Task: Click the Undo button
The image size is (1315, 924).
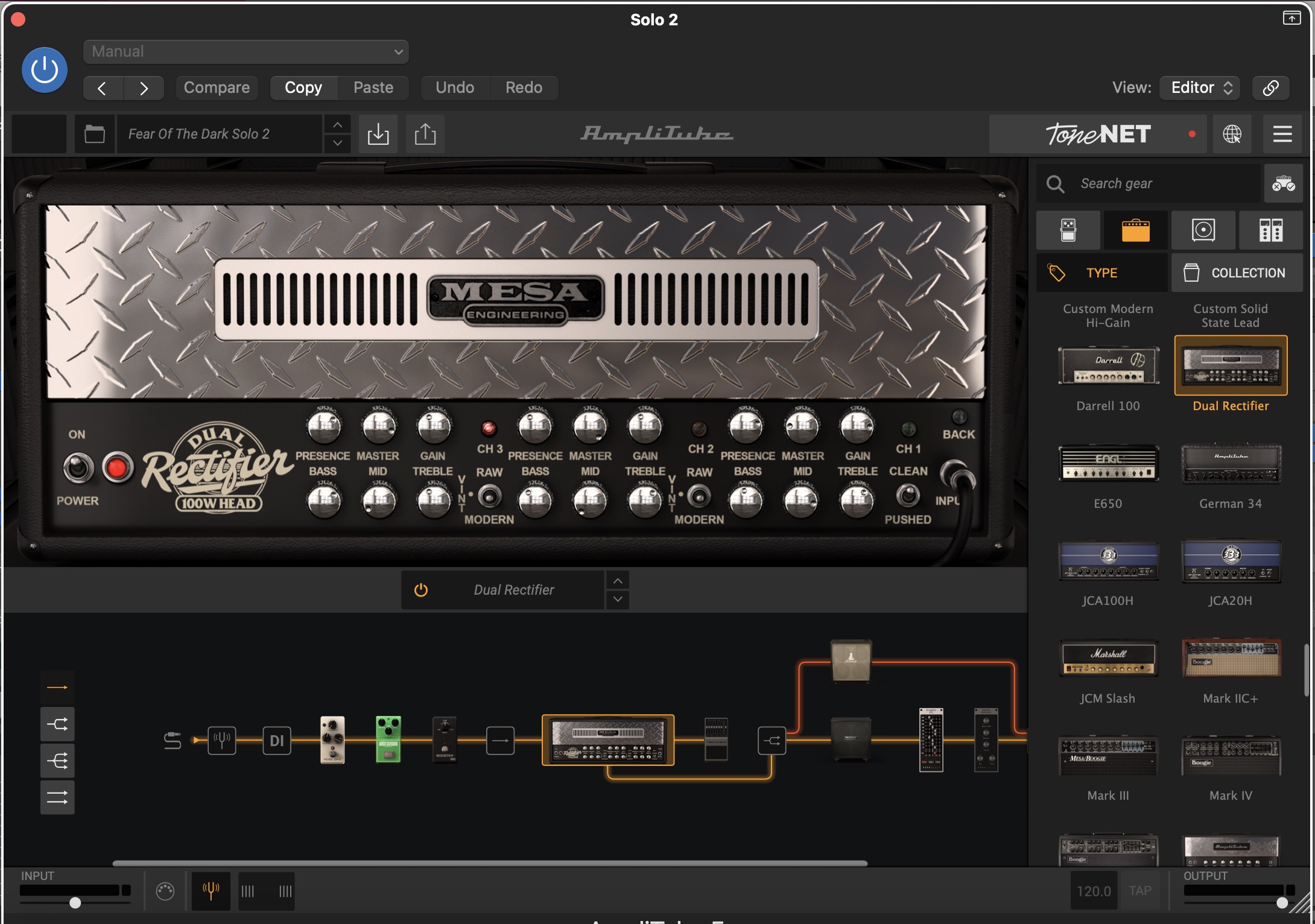Action: [455, 88]
